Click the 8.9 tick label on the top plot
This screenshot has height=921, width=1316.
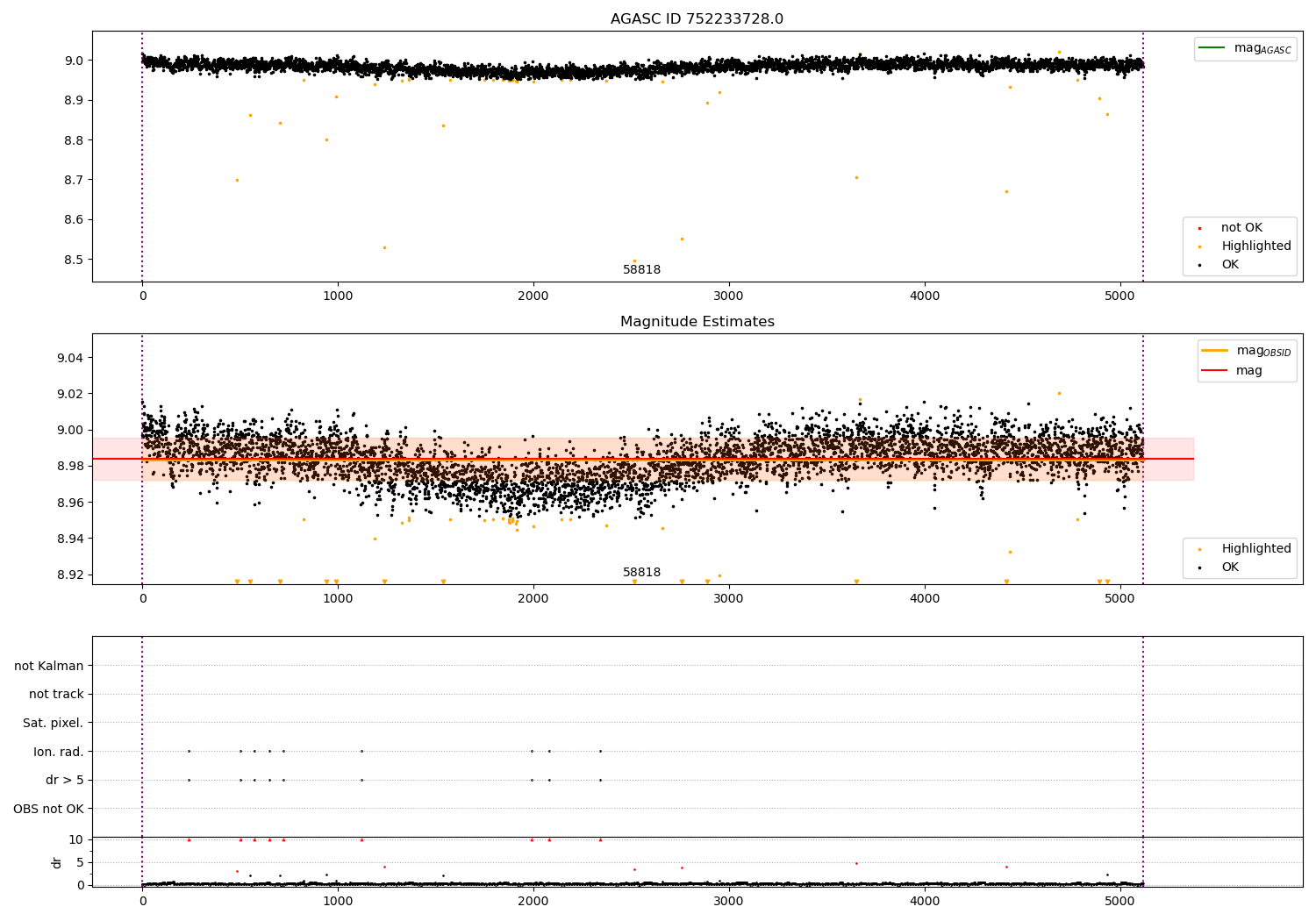tap(75, 101)
